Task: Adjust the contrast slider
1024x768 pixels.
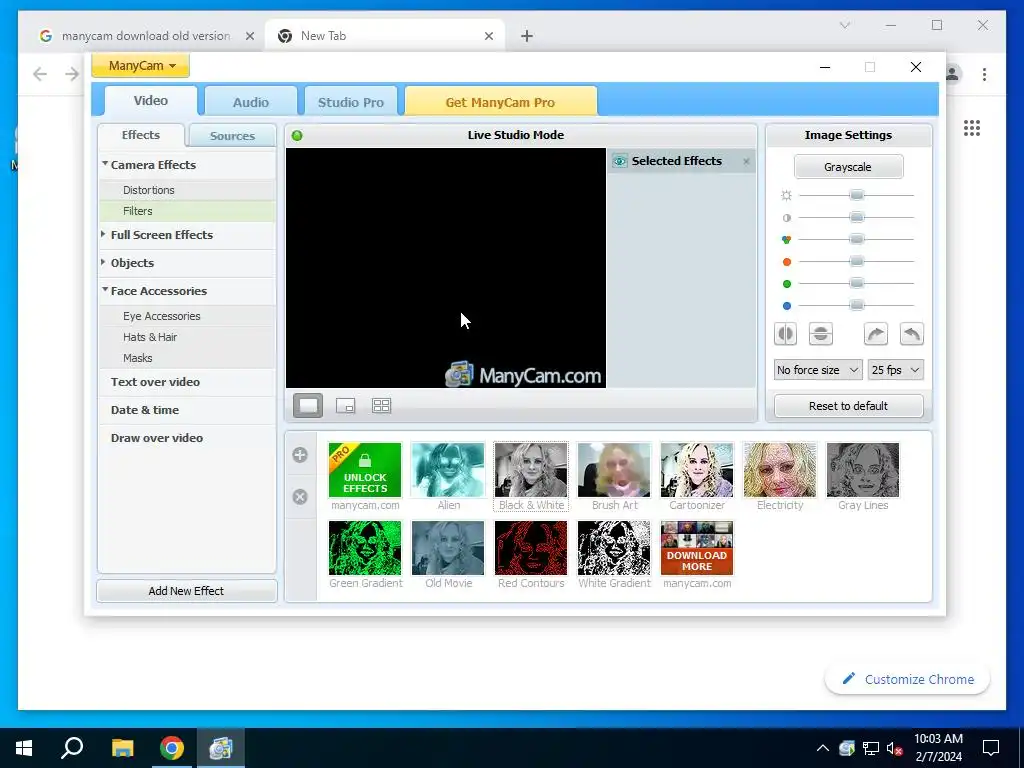Action: click(857, 217)
